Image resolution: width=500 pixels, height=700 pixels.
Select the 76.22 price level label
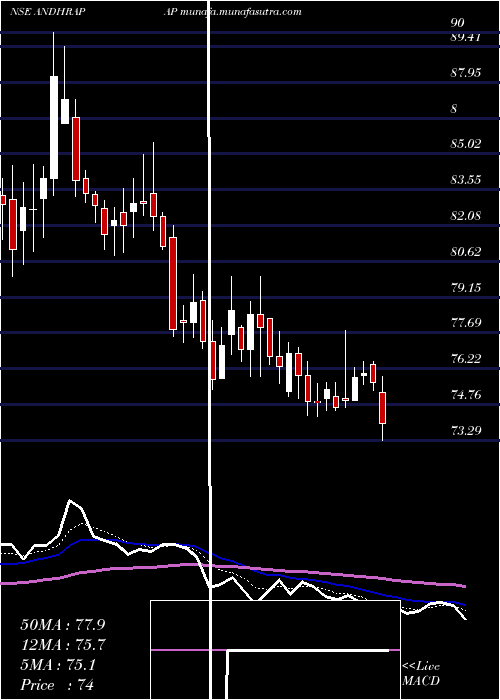click(x=466, y=358)
